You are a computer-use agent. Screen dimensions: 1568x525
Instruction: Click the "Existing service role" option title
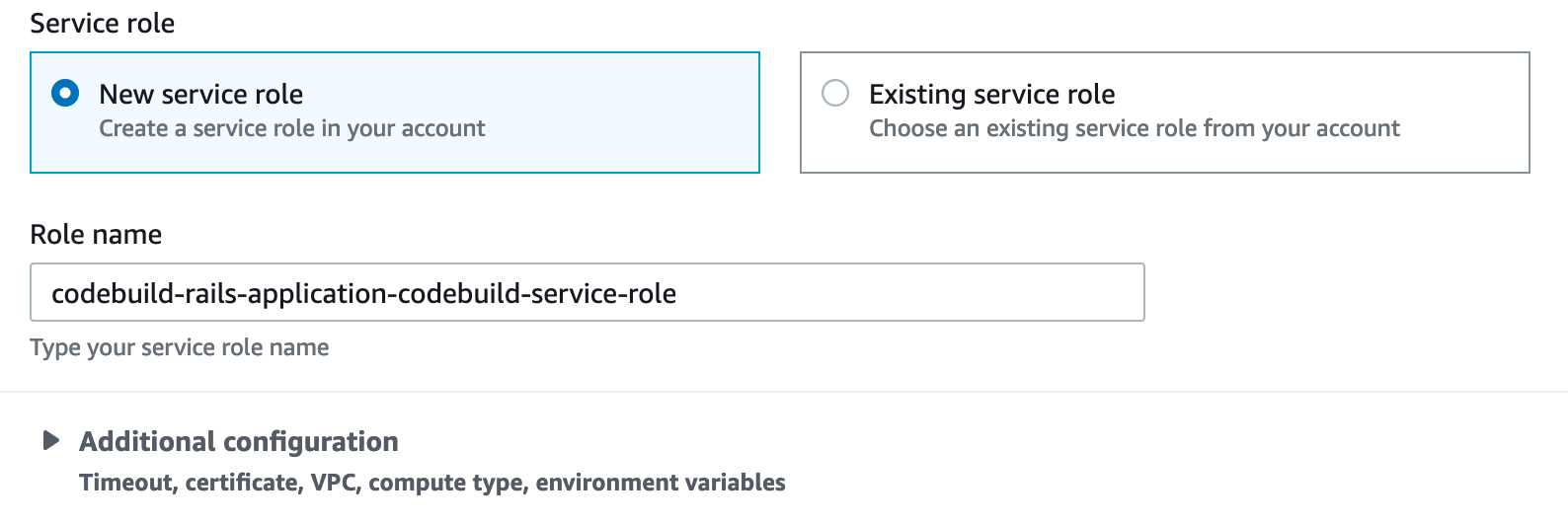tap(991, 95)
